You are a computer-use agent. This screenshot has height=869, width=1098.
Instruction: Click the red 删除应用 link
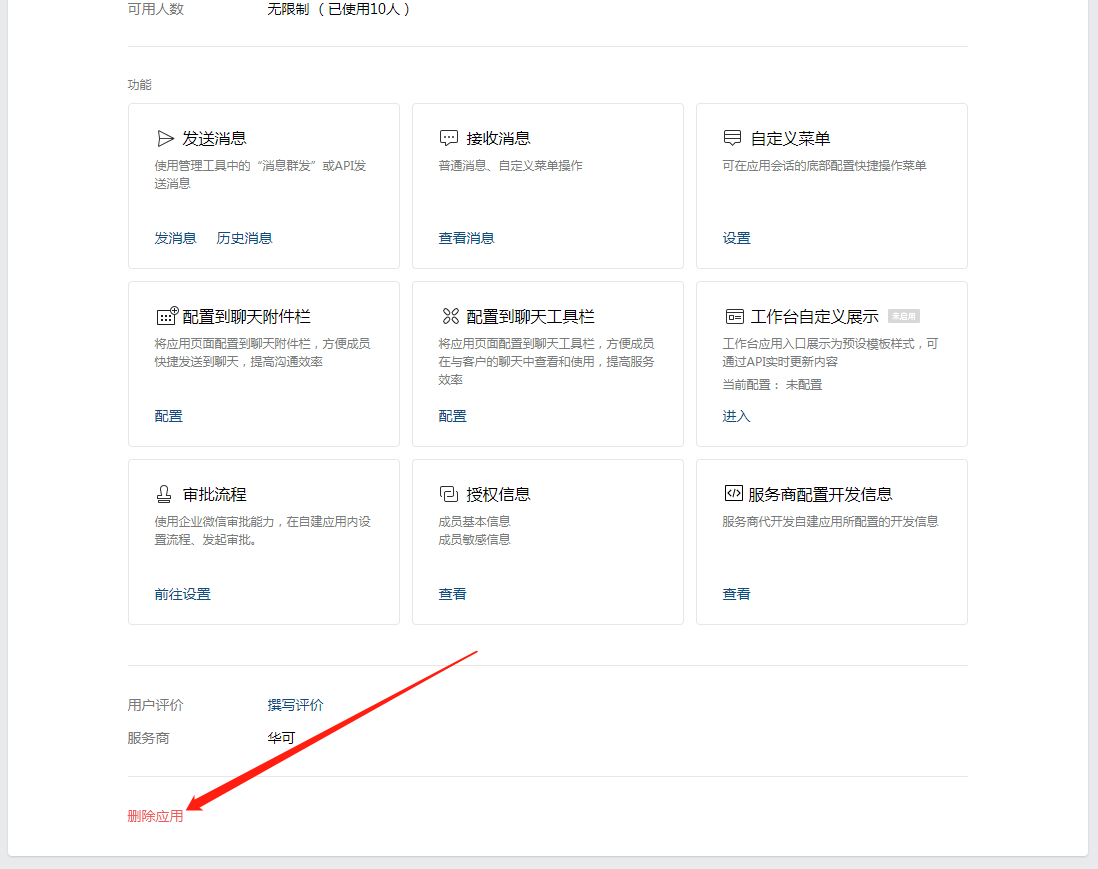click(155, 816)
